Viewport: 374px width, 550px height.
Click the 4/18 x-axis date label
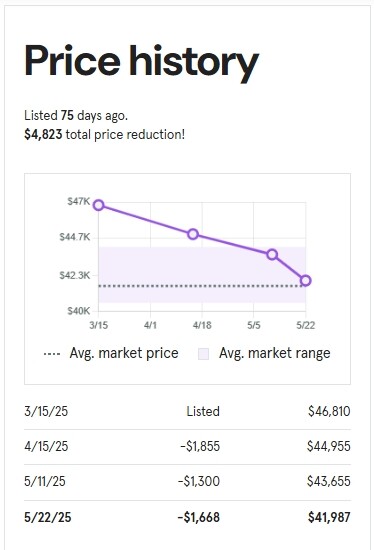pyautogui.click(x=202, y=325)
